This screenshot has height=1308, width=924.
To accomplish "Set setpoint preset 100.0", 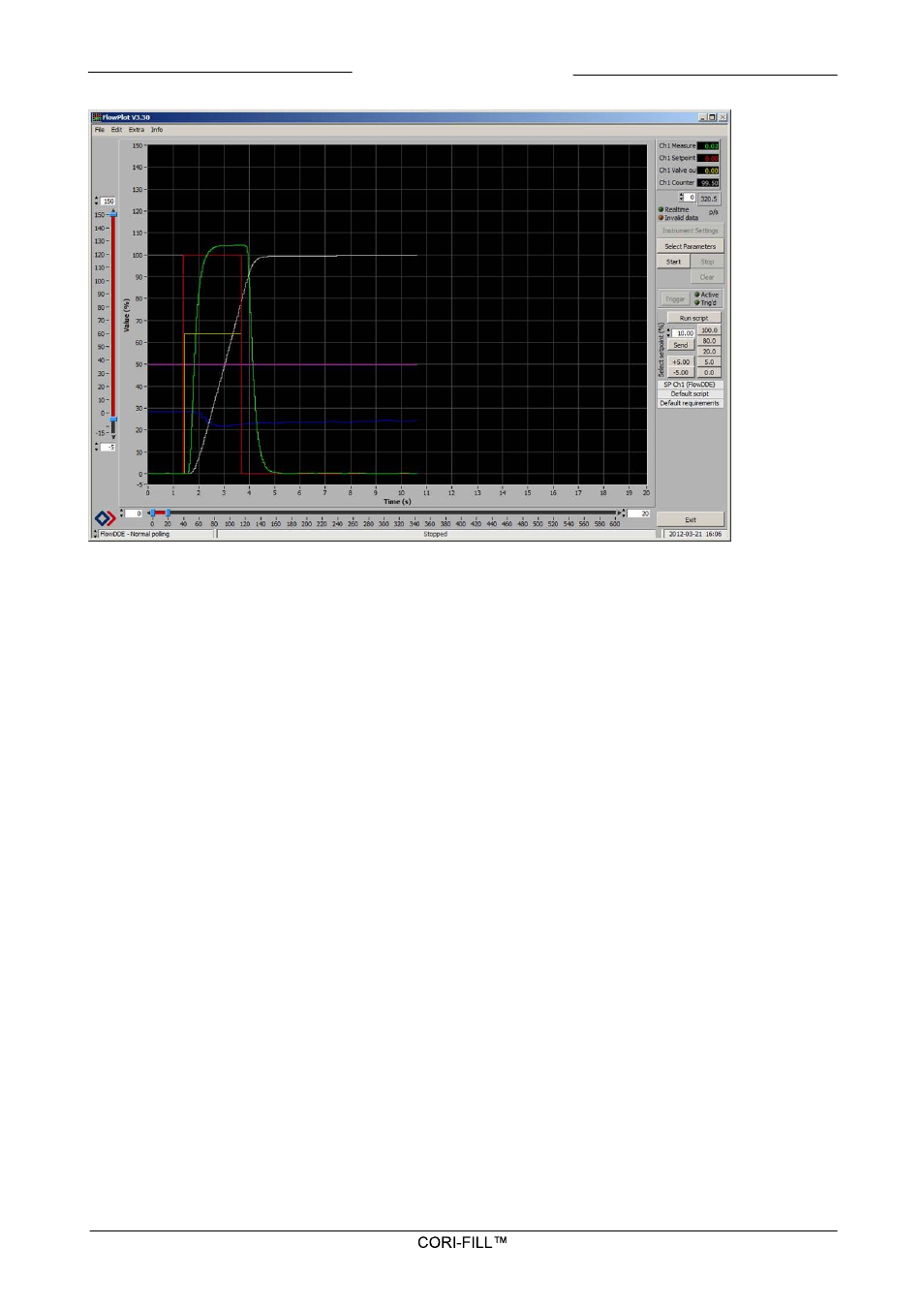I will [x=709, y=330].
